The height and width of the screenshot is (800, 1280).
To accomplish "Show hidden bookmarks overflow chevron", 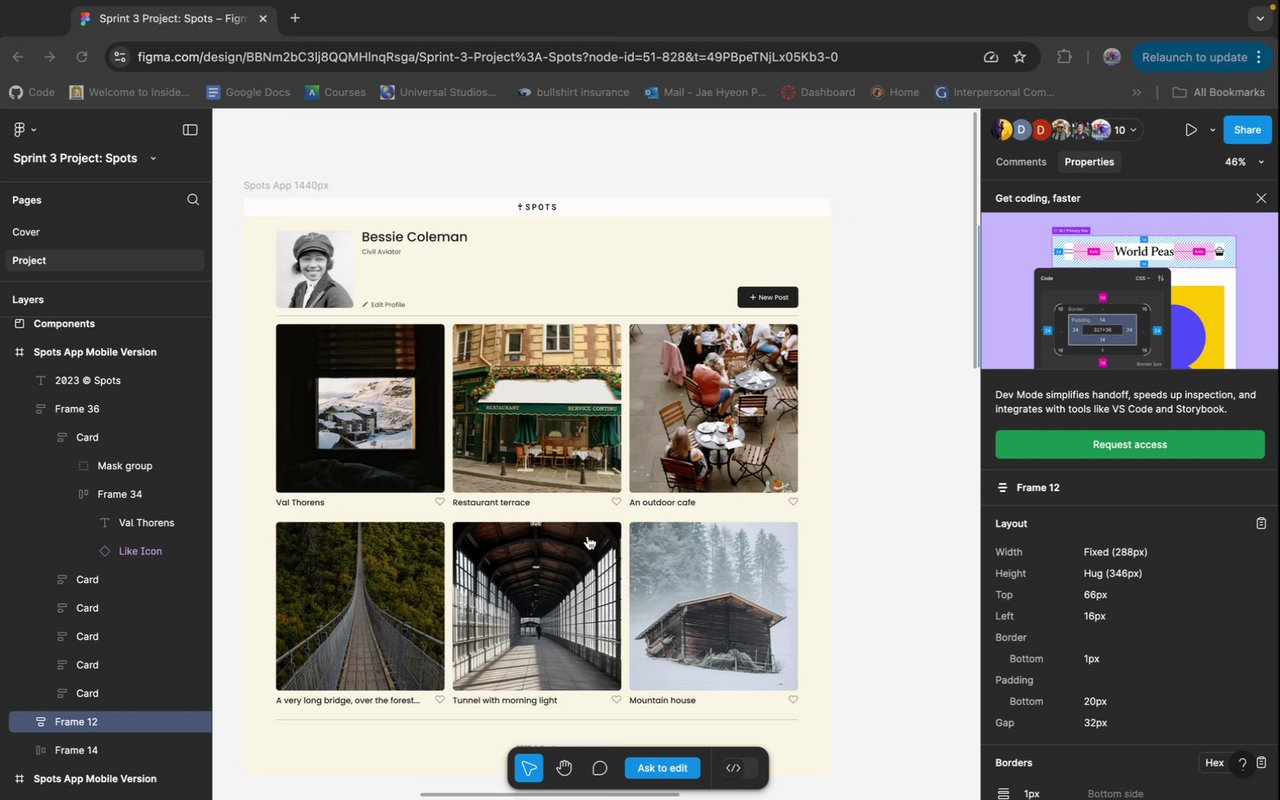I will (x=1136, y=92).
